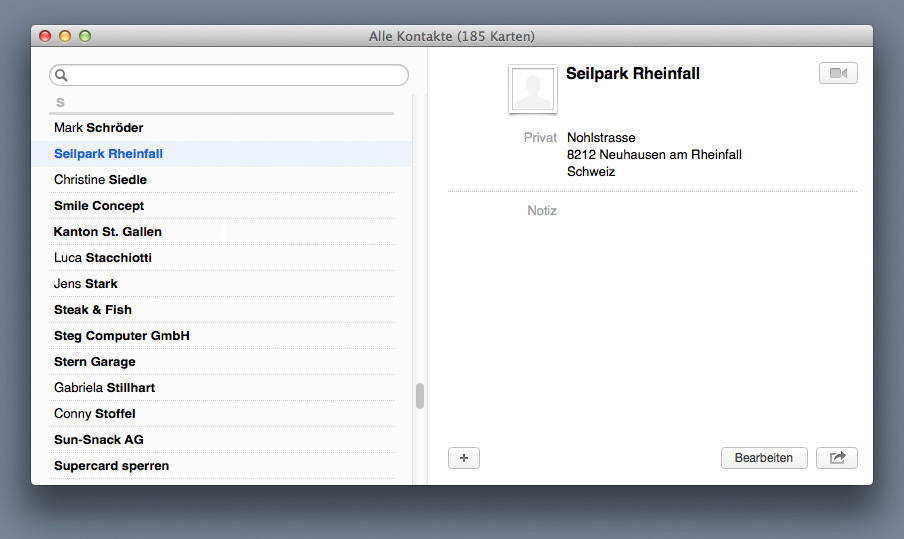The image size is (904, 539).
Task: Start a FaceTime video call
Action: (x=838, y=73)
